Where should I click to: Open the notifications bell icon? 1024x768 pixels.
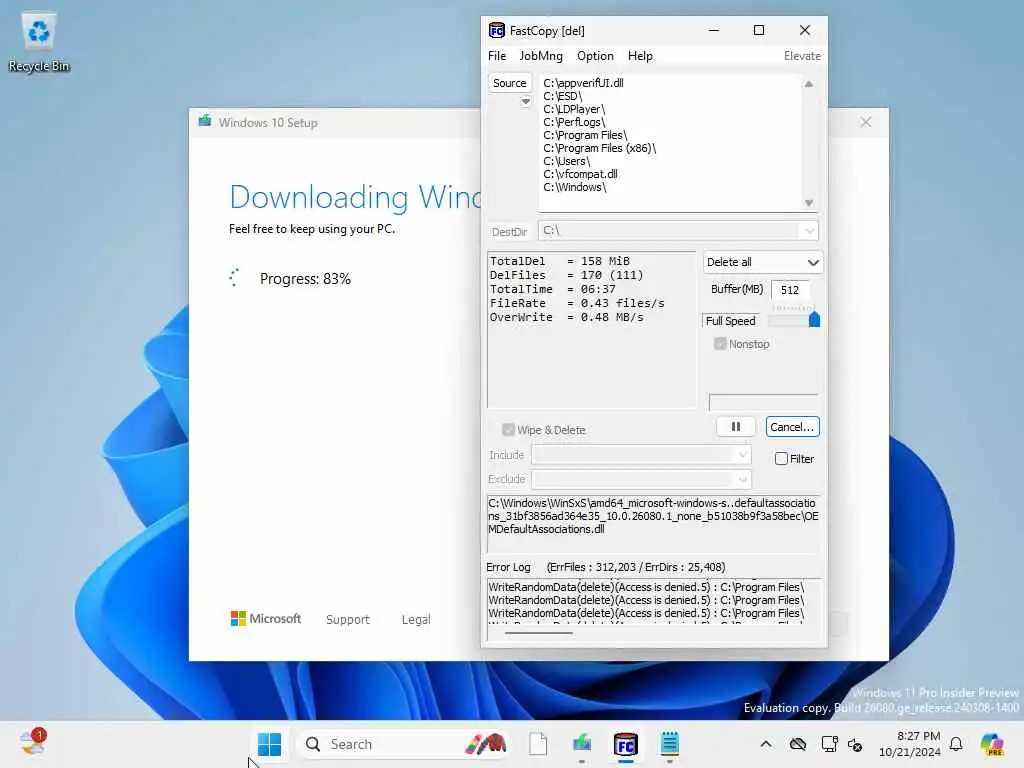pyautogui.click(x=956, y=744)
